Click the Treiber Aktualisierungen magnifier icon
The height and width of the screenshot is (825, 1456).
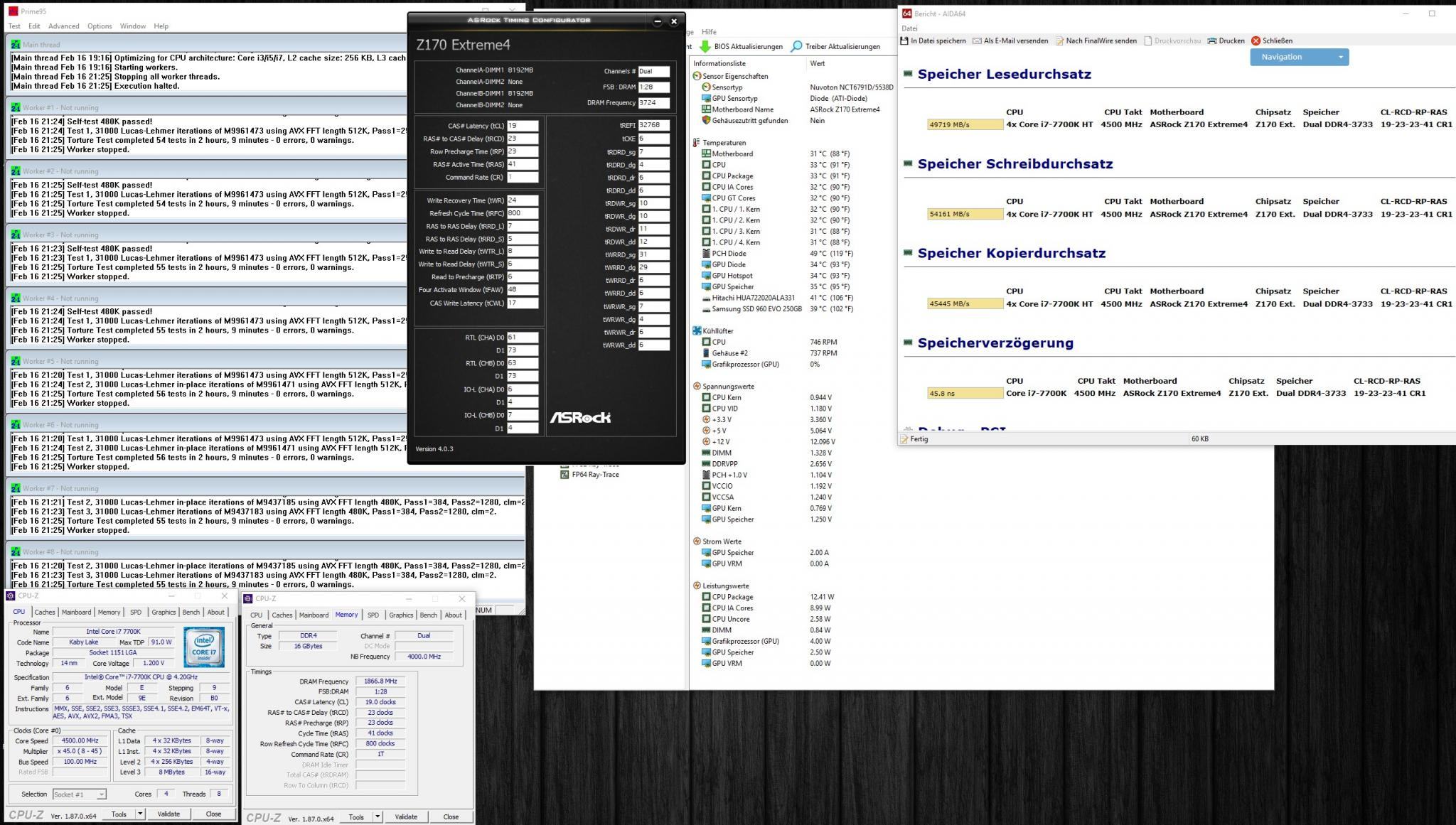tap(796, 47)
